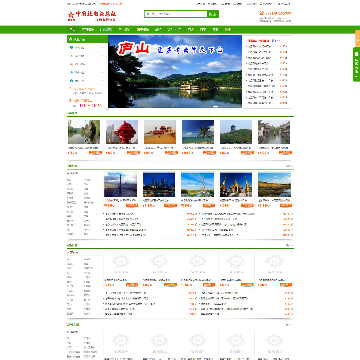
Task: Click orange booking button under palm tree tour
Action: pos(209,153)
